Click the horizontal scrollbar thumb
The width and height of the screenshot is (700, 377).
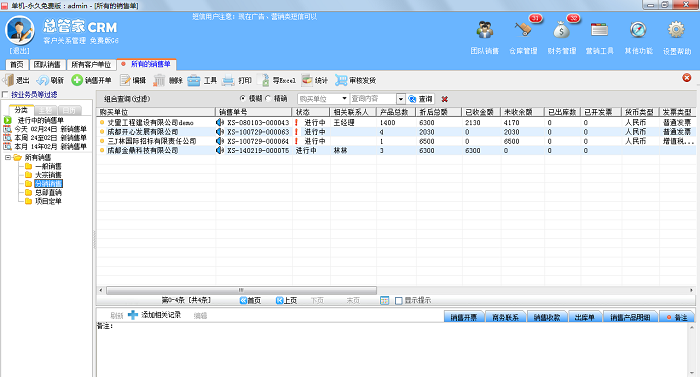point(241,290)
